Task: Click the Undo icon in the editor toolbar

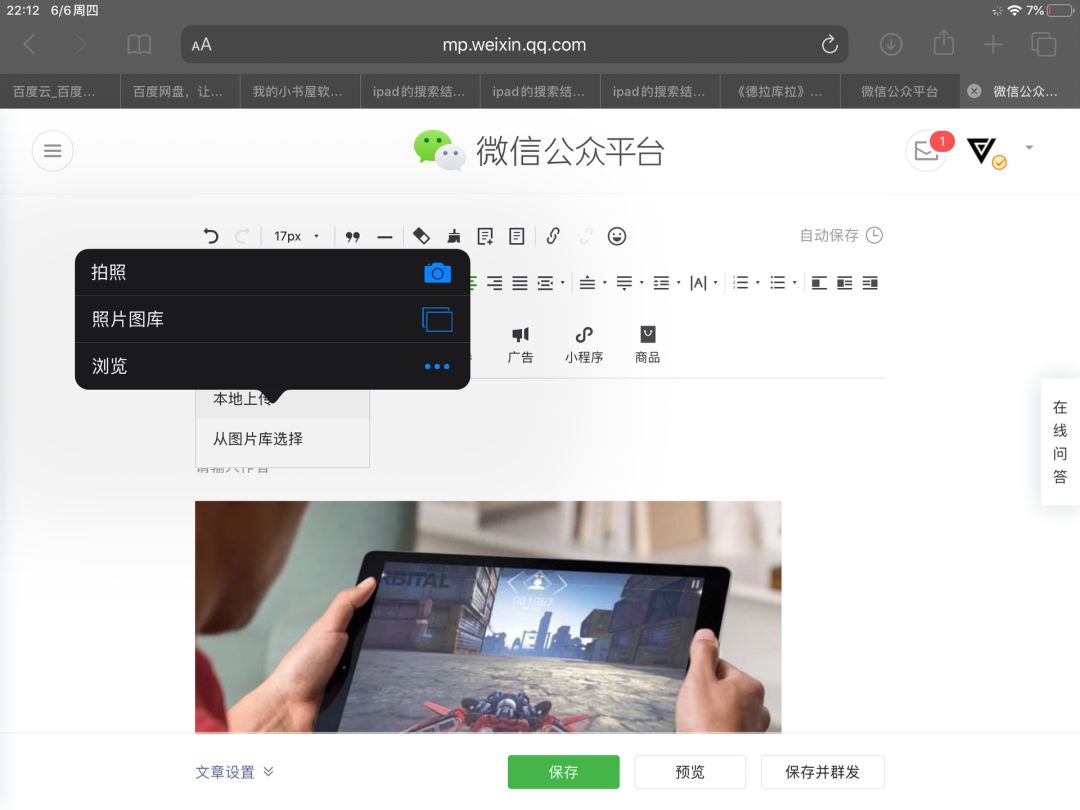Action: (210, 236)
